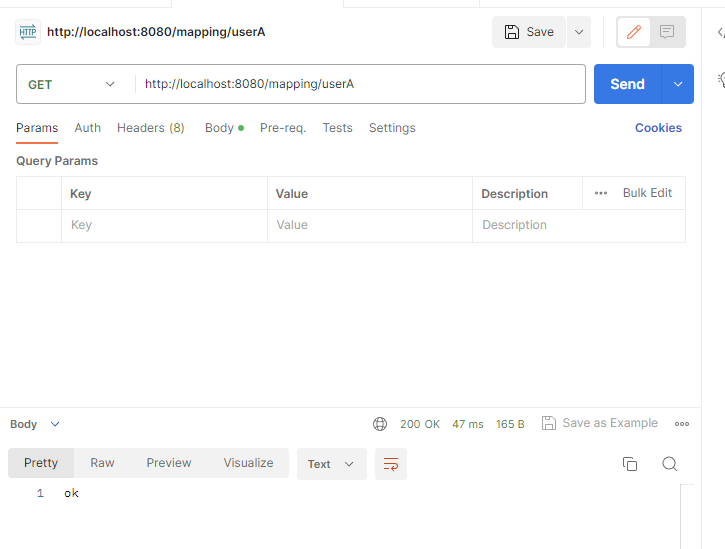Select the Visualize response view
725x549 pixels.
coord(248,463)
